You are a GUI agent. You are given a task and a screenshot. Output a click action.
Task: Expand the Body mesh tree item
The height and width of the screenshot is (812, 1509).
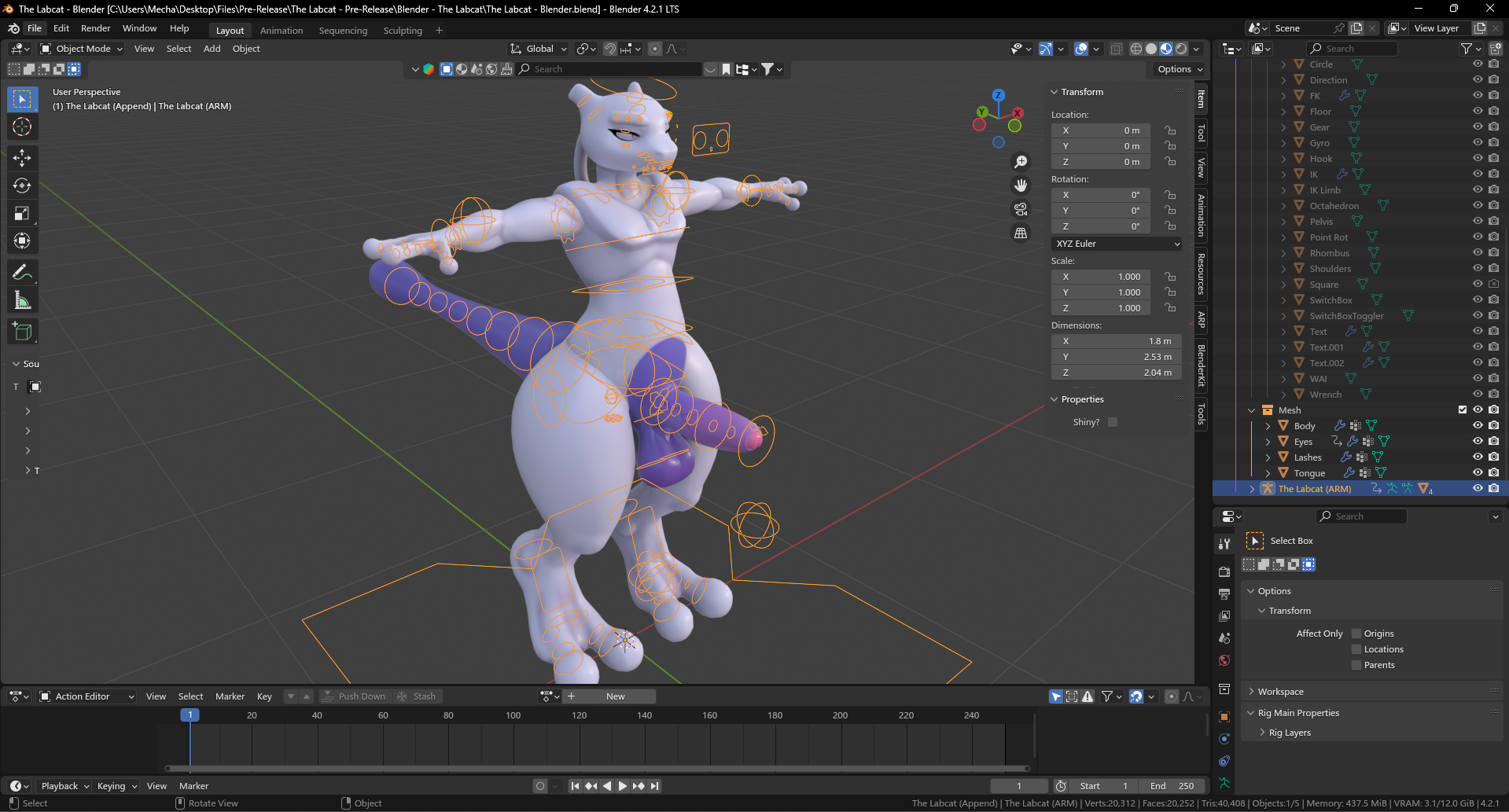tap(1268, 425)
